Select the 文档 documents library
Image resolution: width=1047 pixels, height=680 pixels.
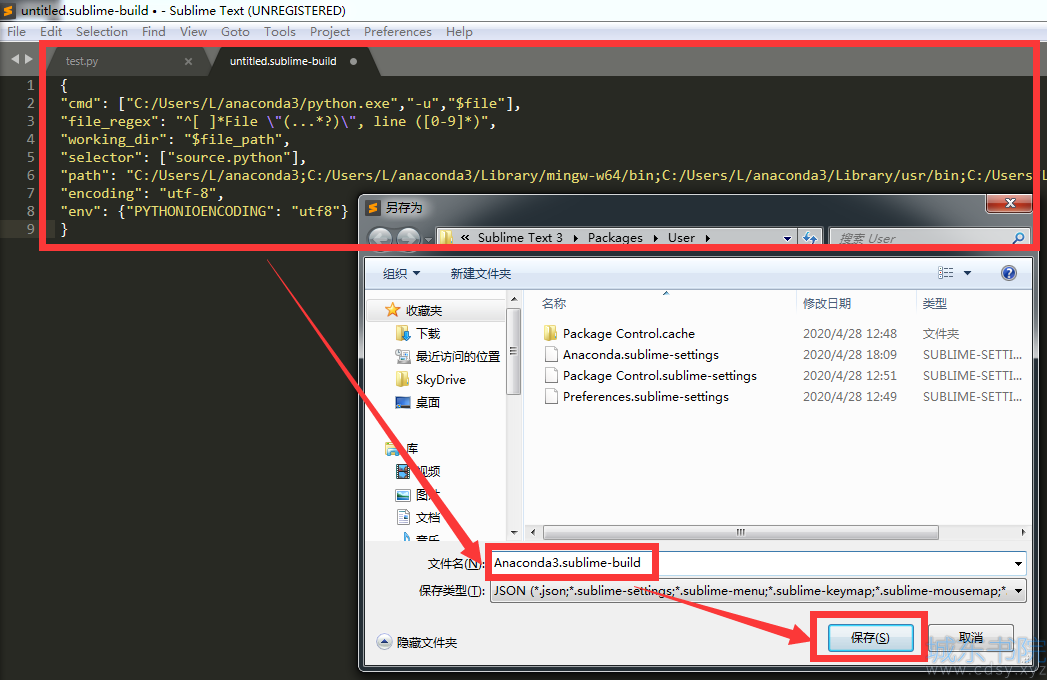pos(418,517)
